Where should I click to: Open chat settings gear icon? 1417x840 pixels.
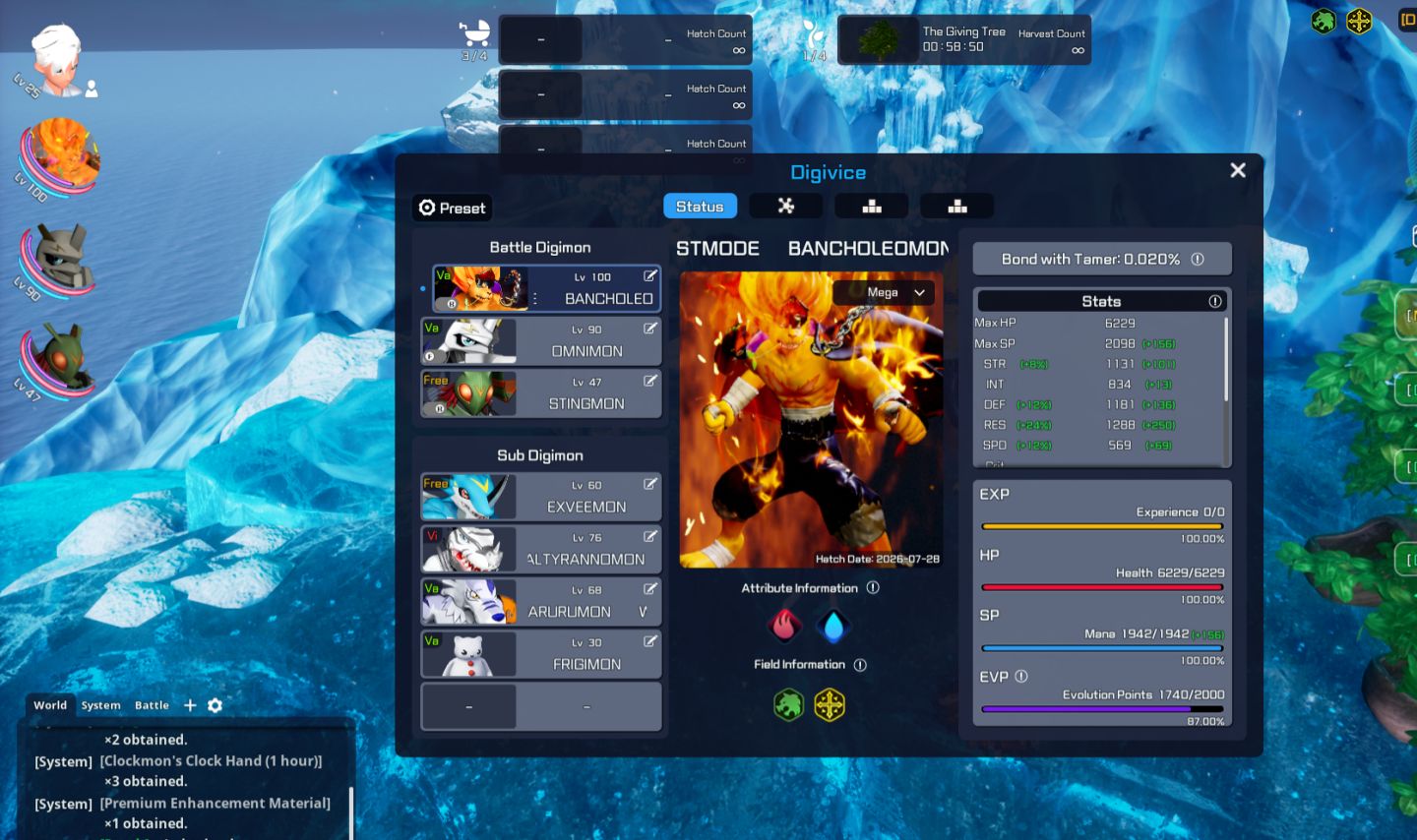pos(216,705)
